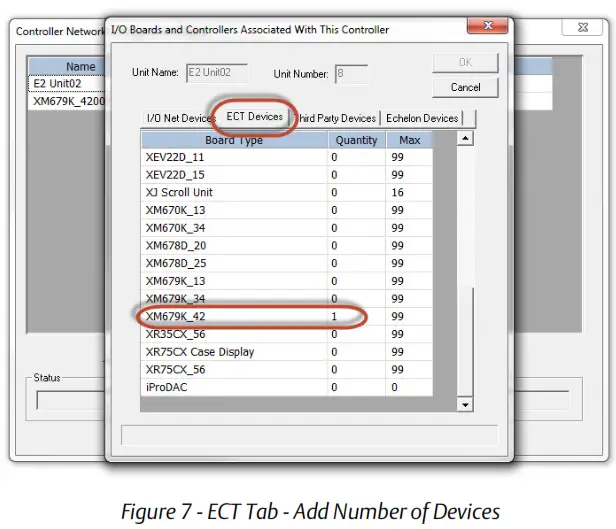Select the ECT Devices tab

254,117
